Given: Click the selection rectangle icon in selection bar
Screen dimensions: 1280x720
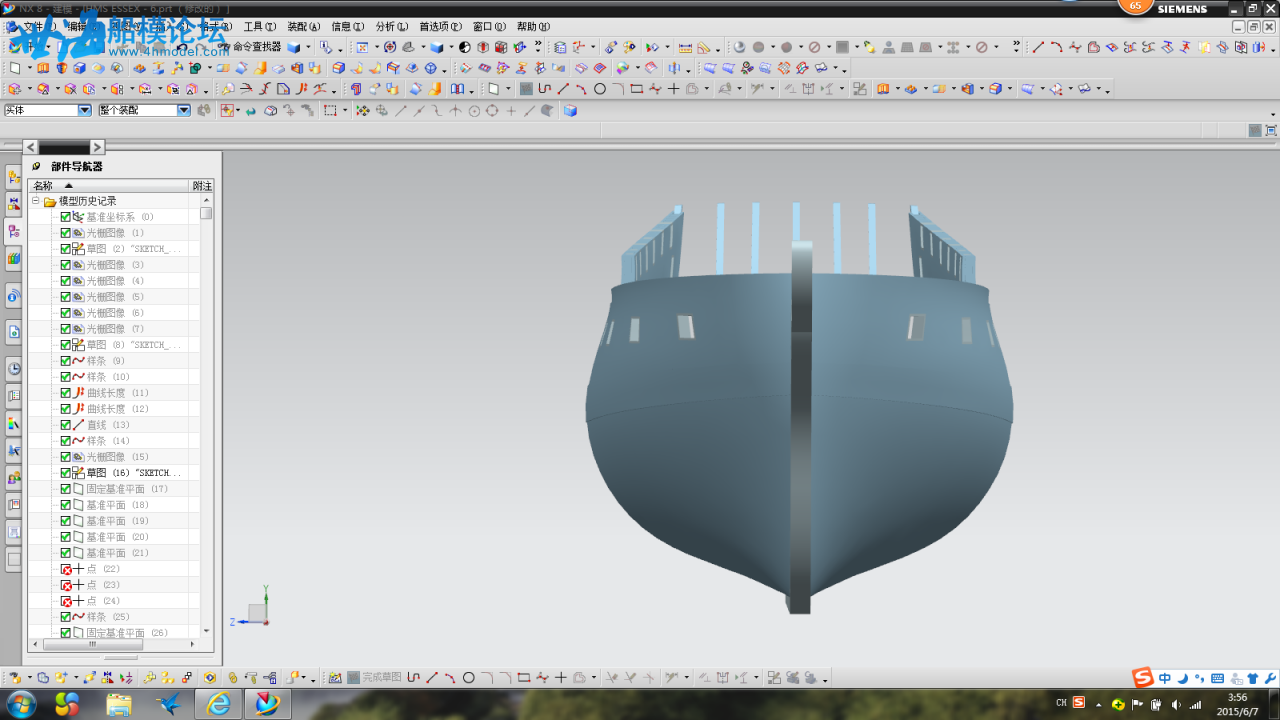Looking at the screenshot, I should (330, 111).
